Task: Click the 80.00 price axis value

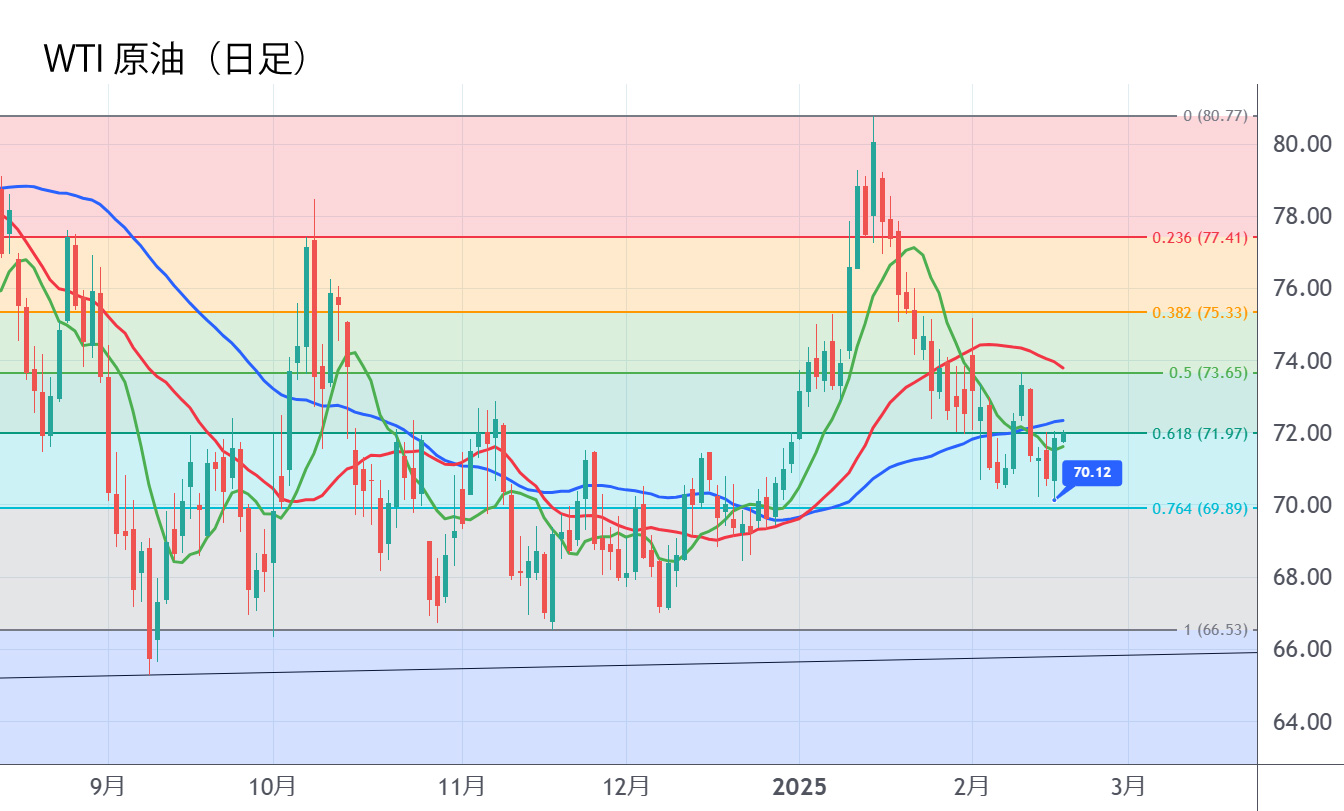Action: pyautogui.click(x=1301, y=144)
